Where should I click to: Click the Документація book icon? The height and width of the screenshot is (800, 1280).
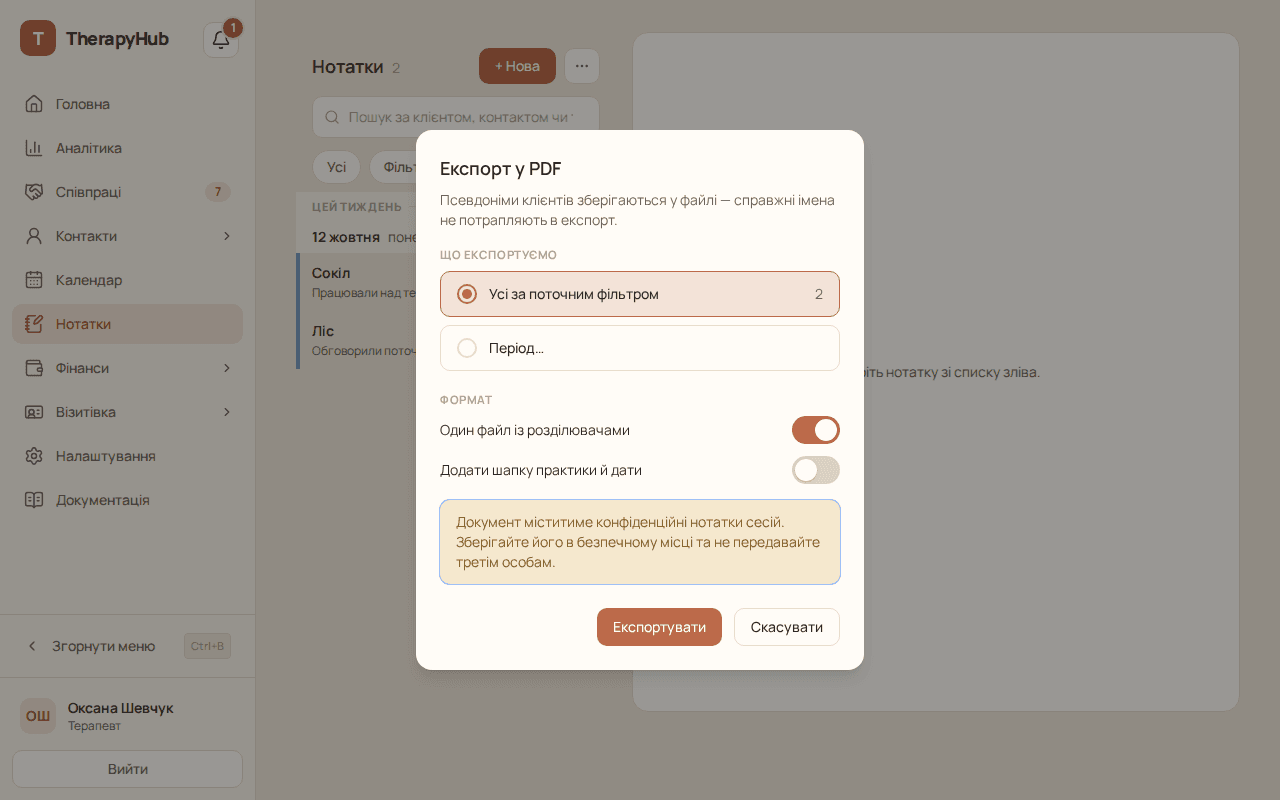(x=34, y=500)
